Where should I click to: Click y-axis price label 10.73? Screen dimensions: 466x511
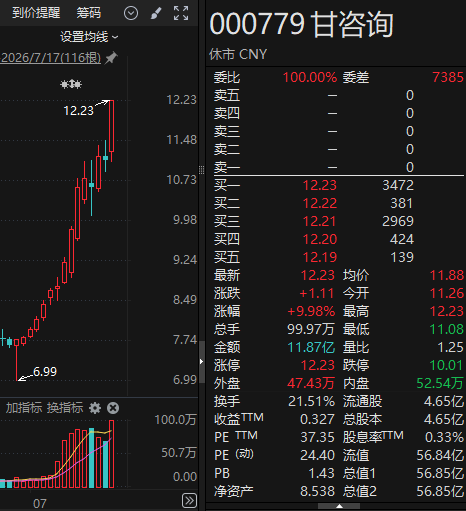point(181,180)
